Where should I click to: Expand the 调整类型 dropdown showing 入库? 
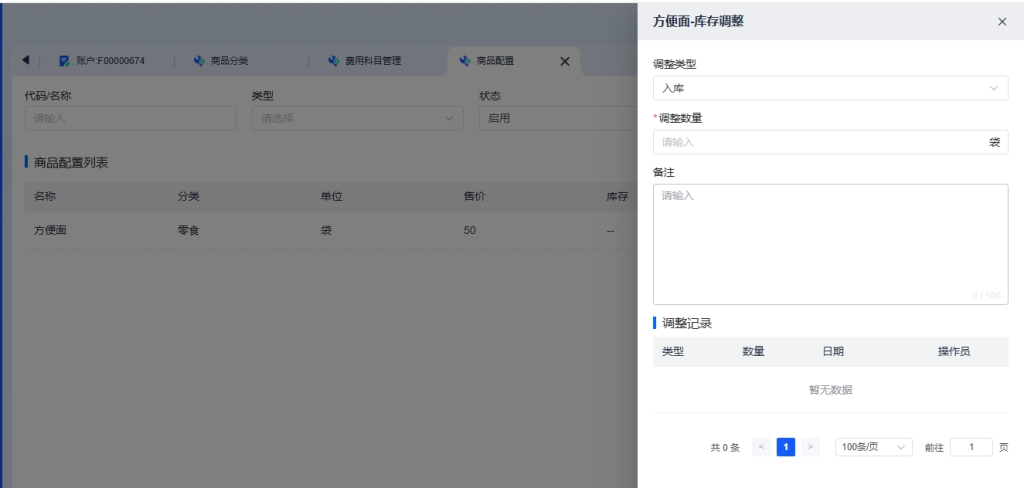[830, 89]
